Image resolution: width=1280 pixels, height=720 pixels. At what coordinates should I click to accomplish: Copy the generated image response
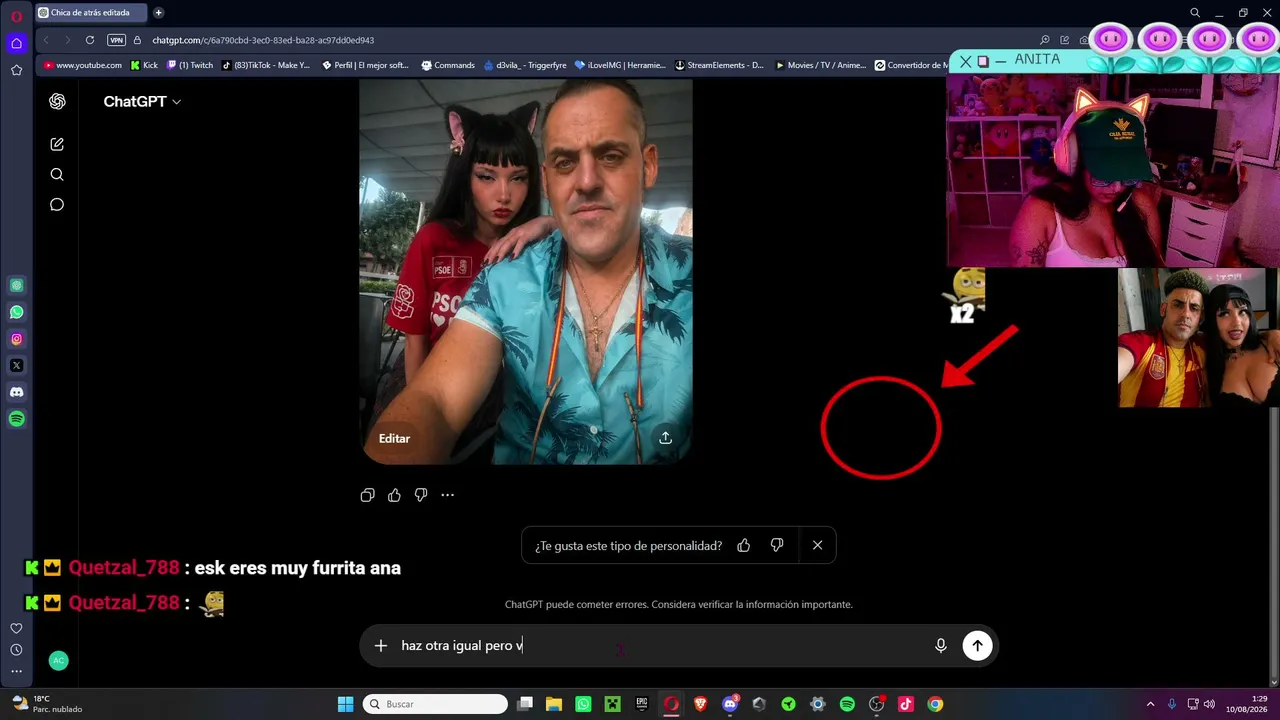pos(367,495)
